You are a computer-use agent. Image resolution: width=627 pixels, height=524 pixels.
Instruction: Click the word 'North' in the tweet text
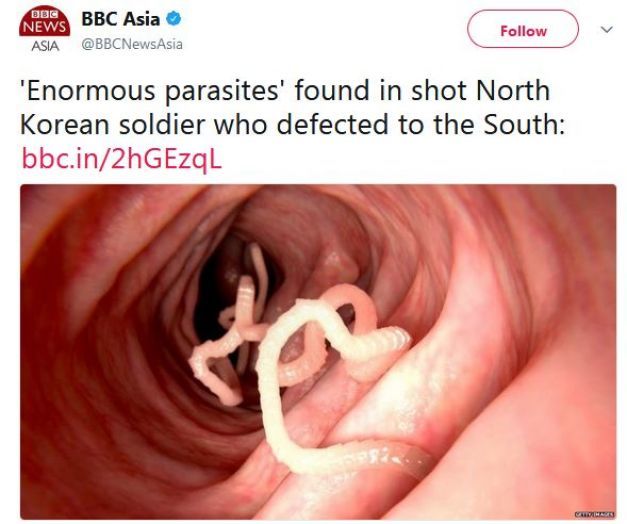(x=513, y=90)
